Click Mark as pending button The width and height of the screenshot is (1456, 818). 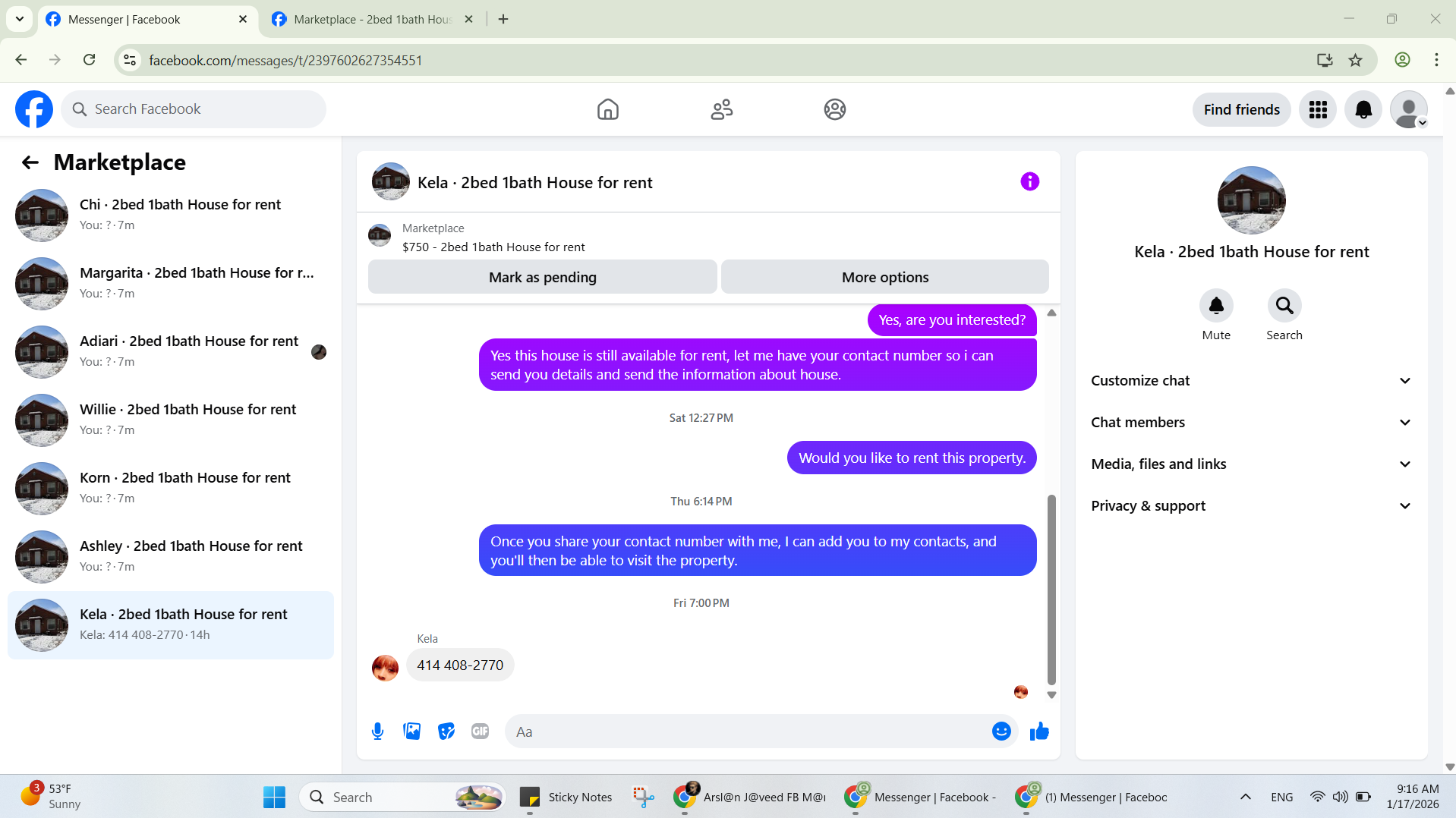[542, 277]
